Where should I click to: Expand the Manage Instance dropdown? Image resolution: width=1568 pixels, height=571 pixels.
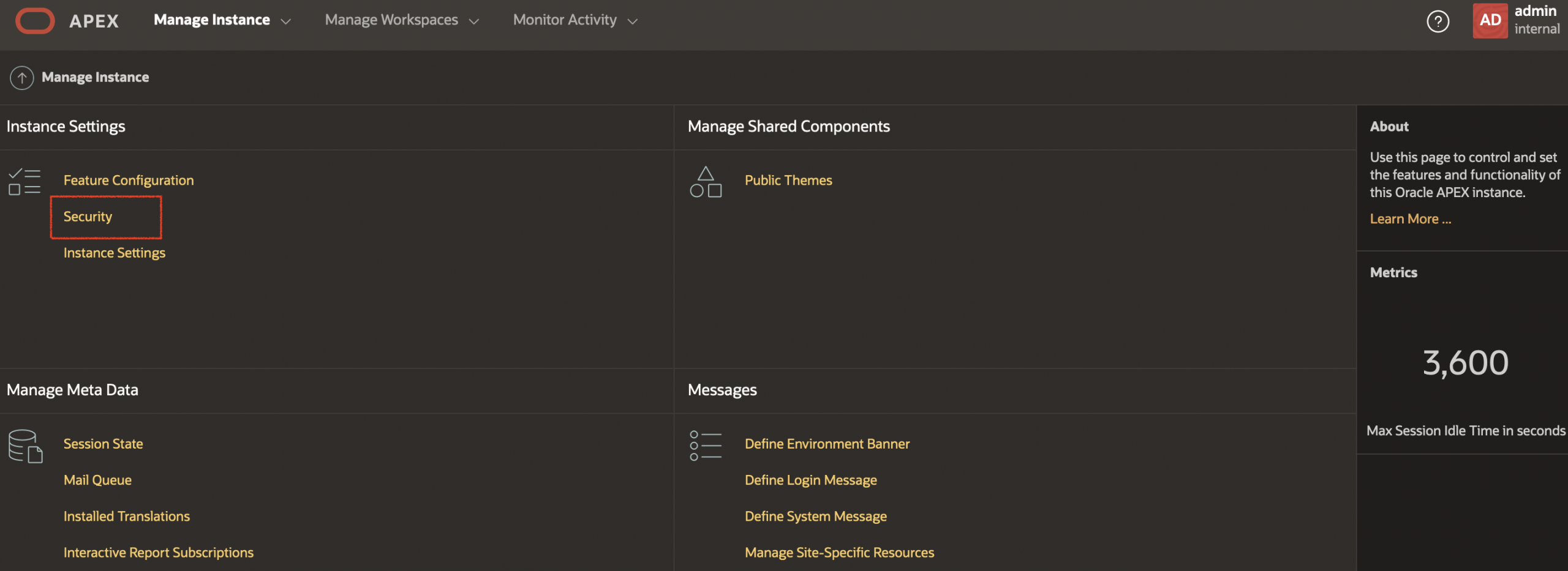(x=286, y=20)
